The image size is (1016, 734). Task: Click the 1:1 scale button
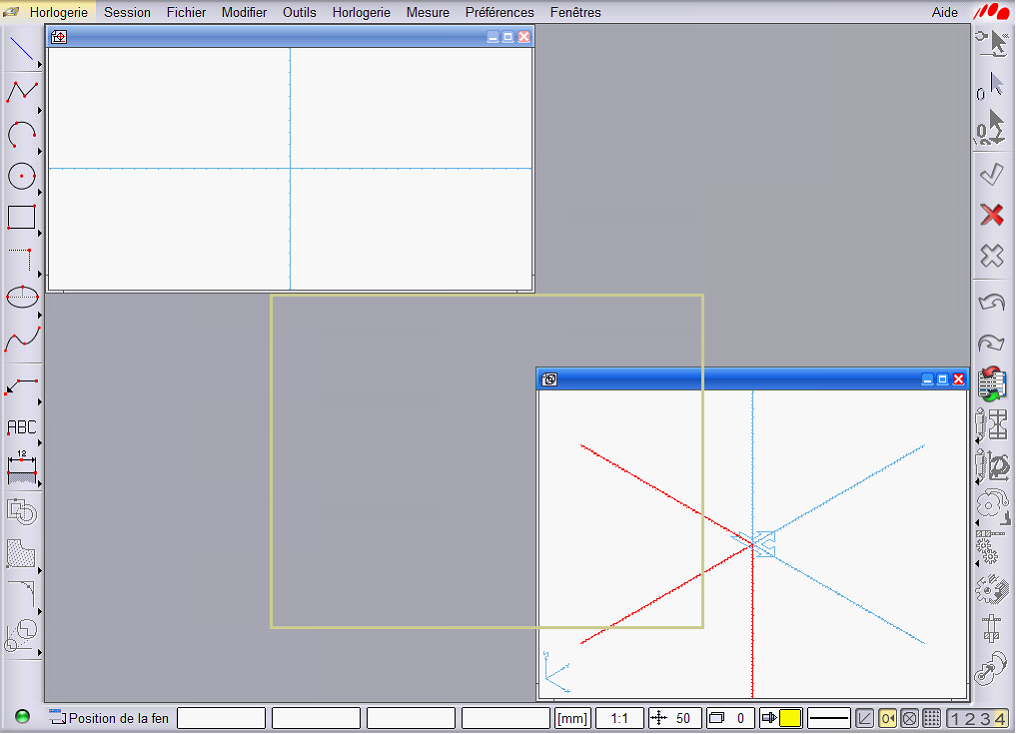point(619,718)
